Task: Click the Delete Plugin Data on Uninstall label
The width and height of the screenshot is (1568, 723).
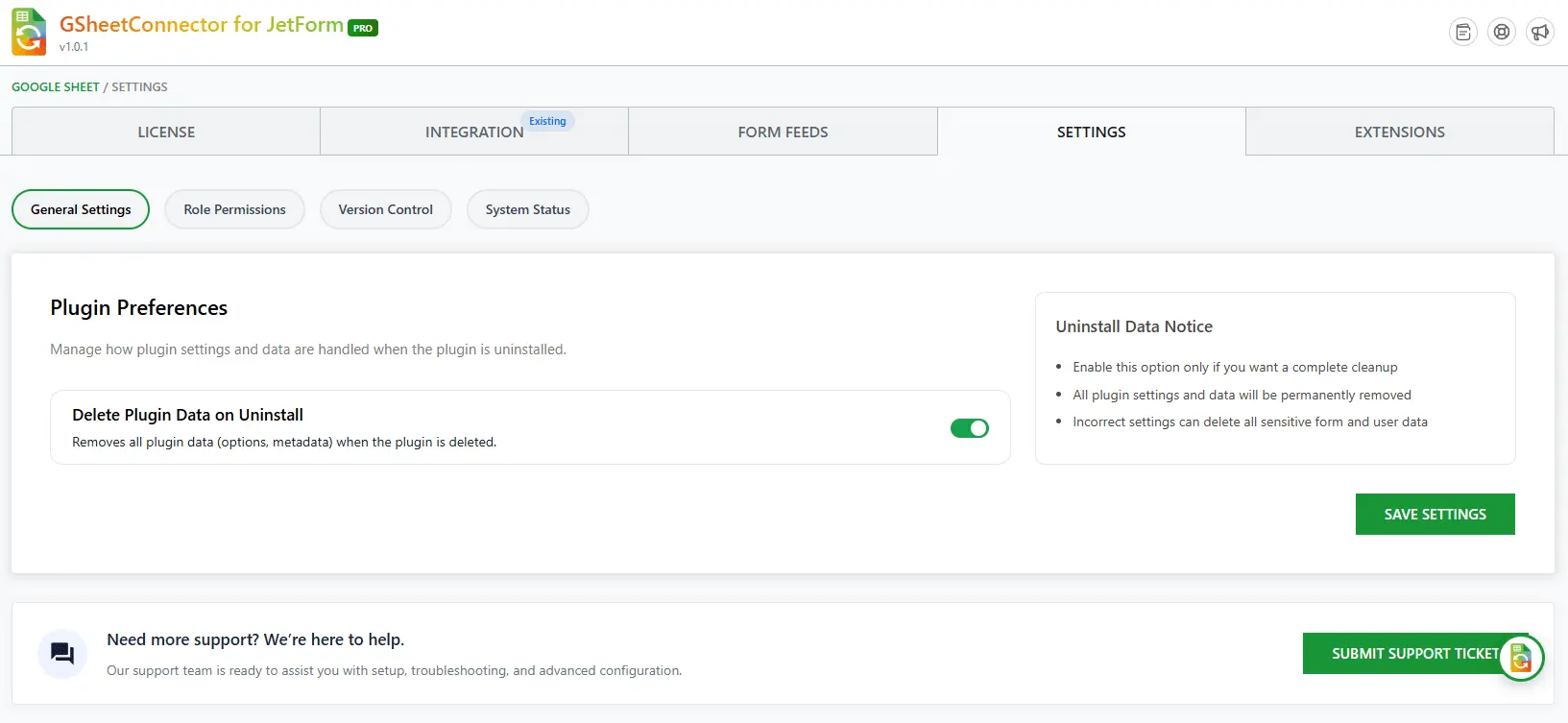Action: (x=187, y=415)
